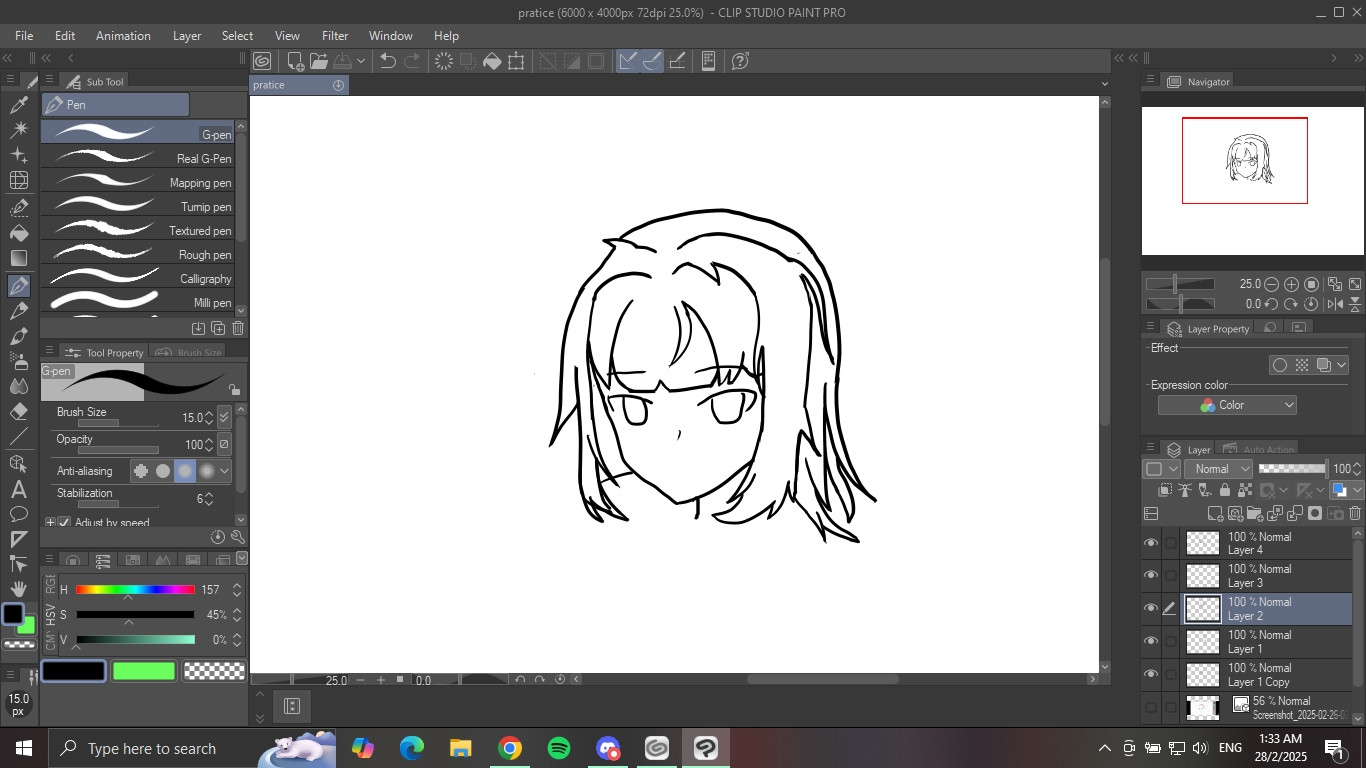This screenshot has height=768, width=1366.
Task: Toggle Adjust by speed checkbox
Action: (x=65, y=522)
